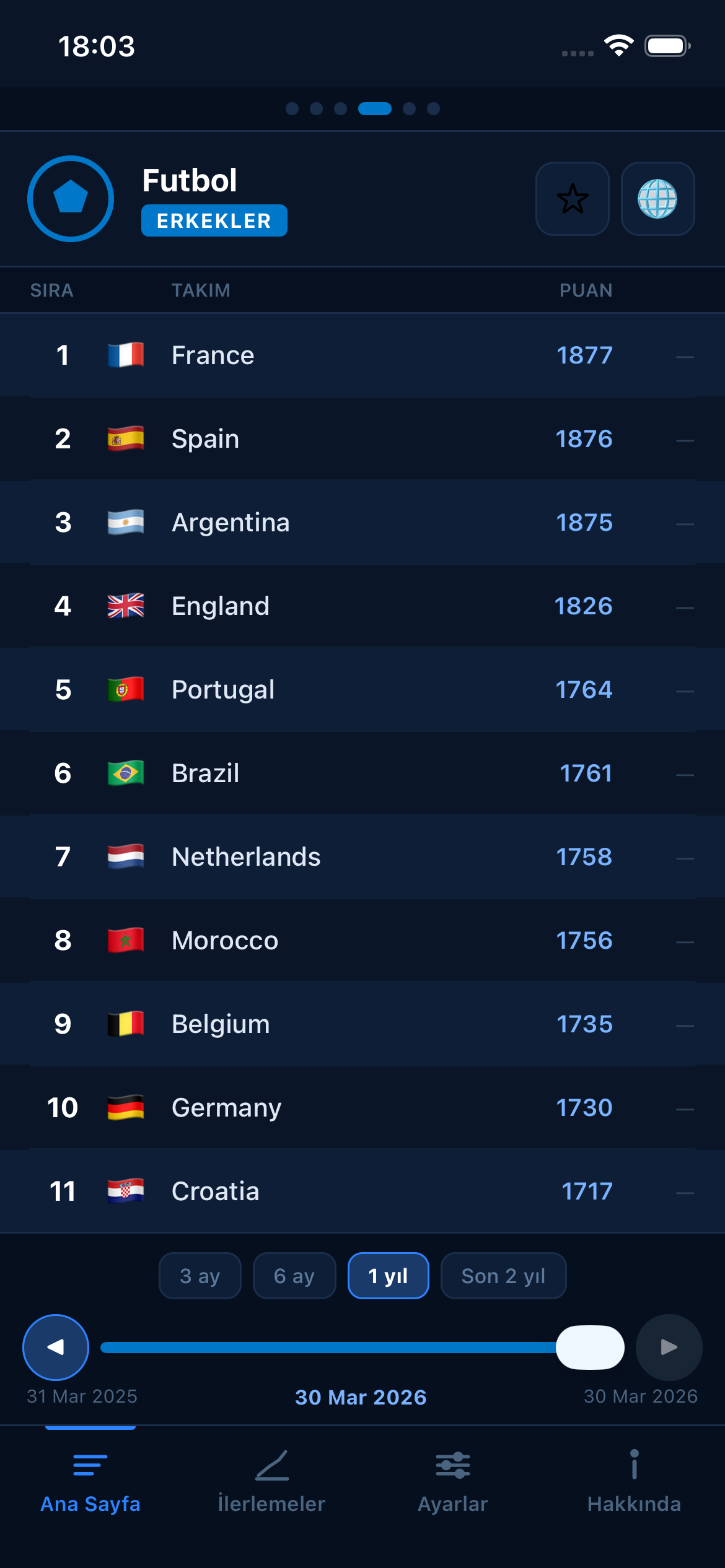The height and width of the screenshot is (1568, 725).
Task: Click the France flag icon
Action: tap(126, 355)
